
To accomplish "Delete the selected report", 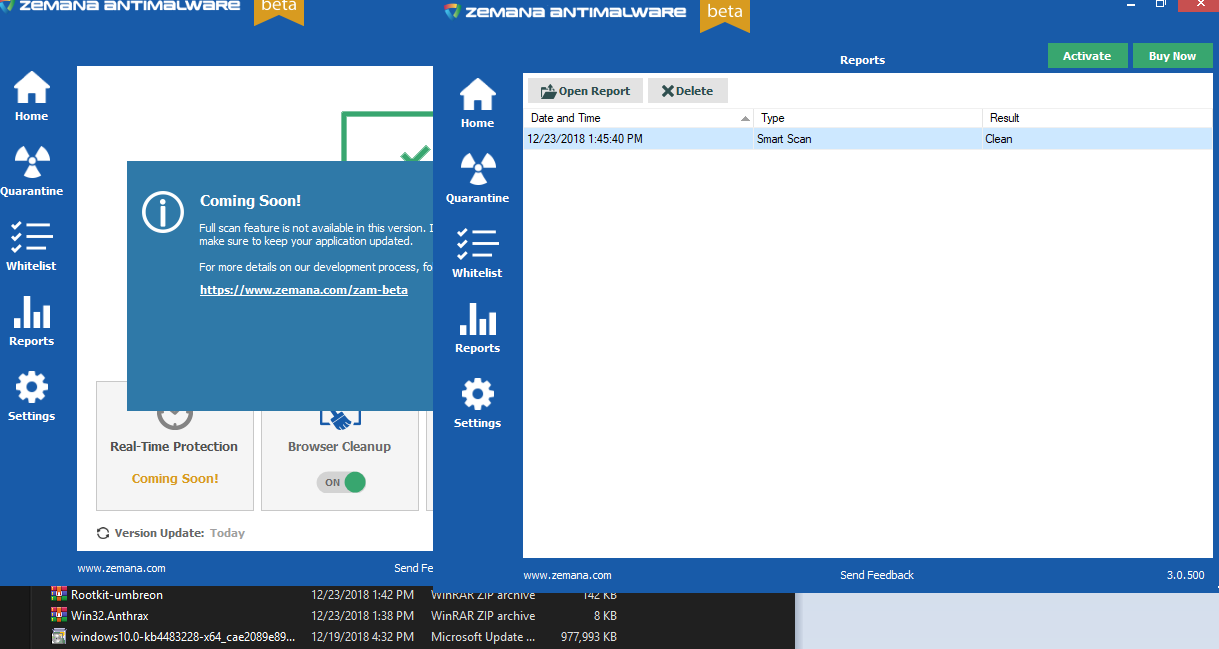I will pos(687,91).
